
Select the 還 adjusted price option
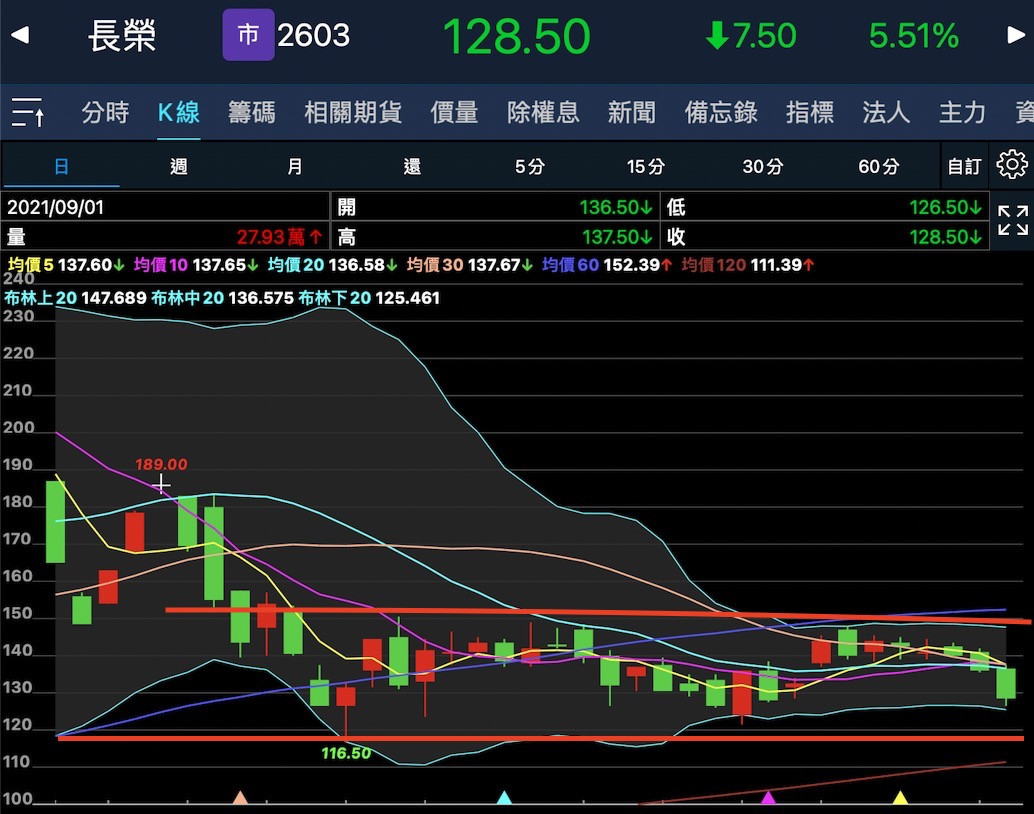[412, 166]
